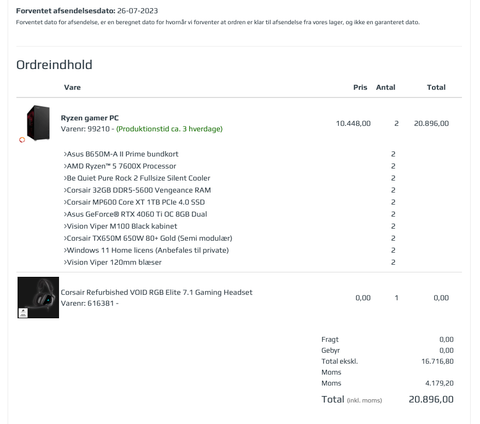Select Be Quiet Pure Rock 2 cooler line
The image size is (480, 424).
pyautogui.click(x=137, y=178)
